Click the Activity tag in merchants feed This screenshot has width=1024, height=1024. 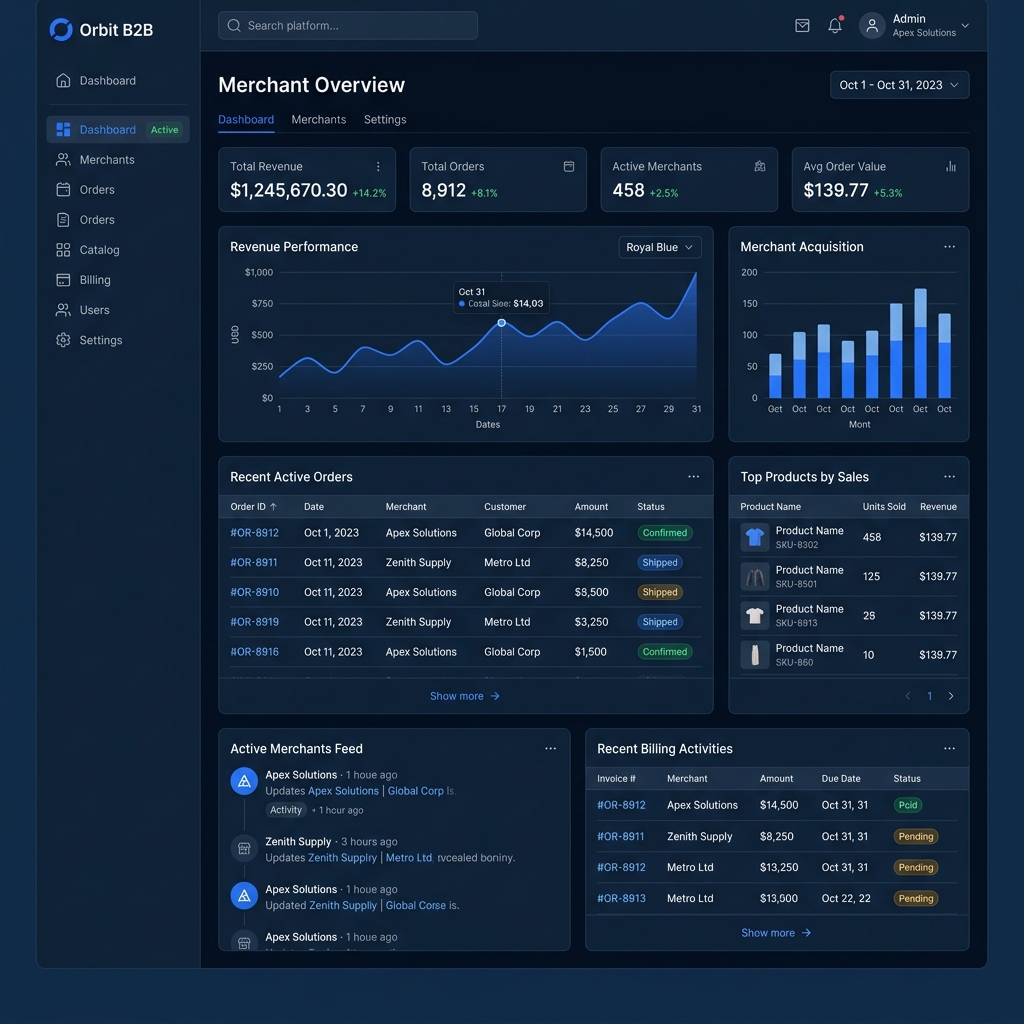285,810
